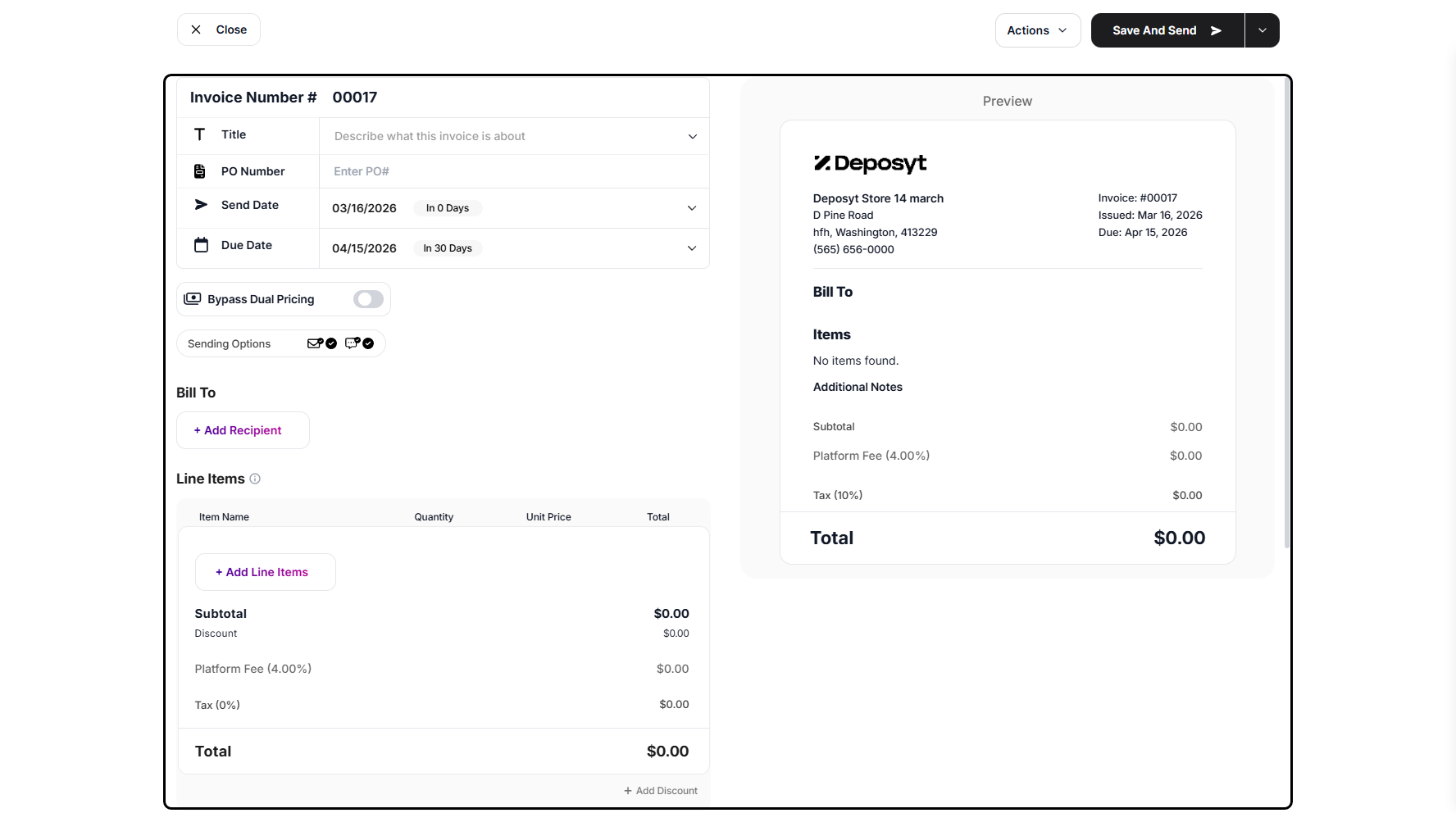Click the preview scrollbar on right edge
Image resolution: width=1456 pixels, height=813 pixels.
coord(1286,313)
